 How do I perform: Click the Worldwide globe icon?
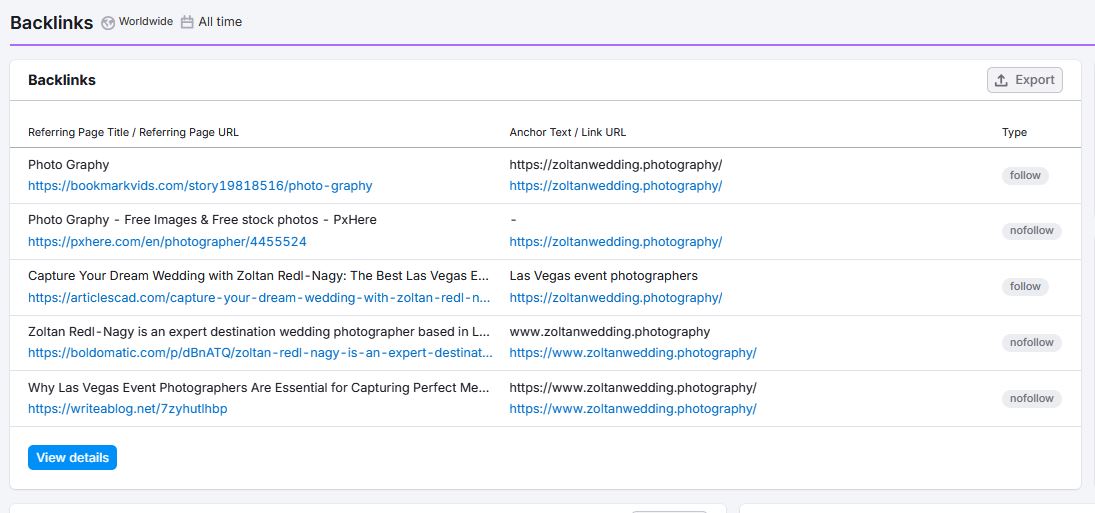(108, 22)
